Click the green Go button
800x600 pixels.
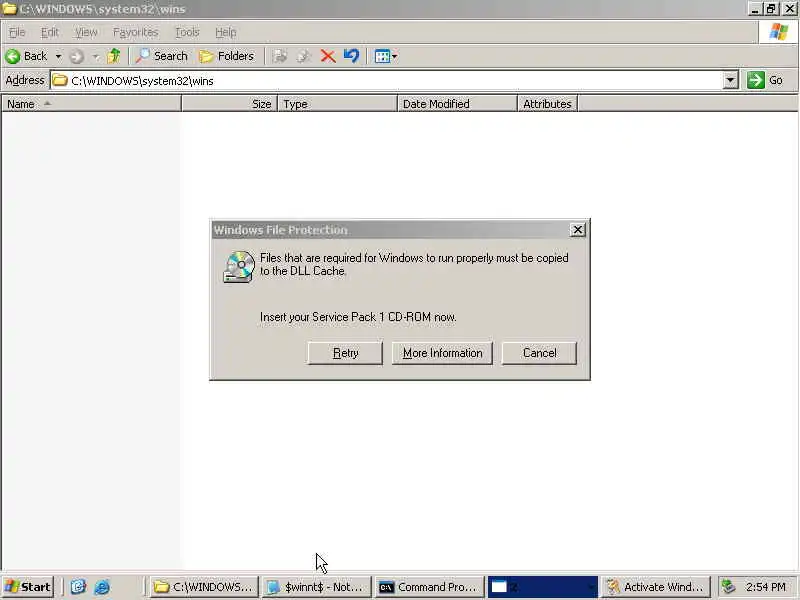pyautogui.click(x=766, y=80)
